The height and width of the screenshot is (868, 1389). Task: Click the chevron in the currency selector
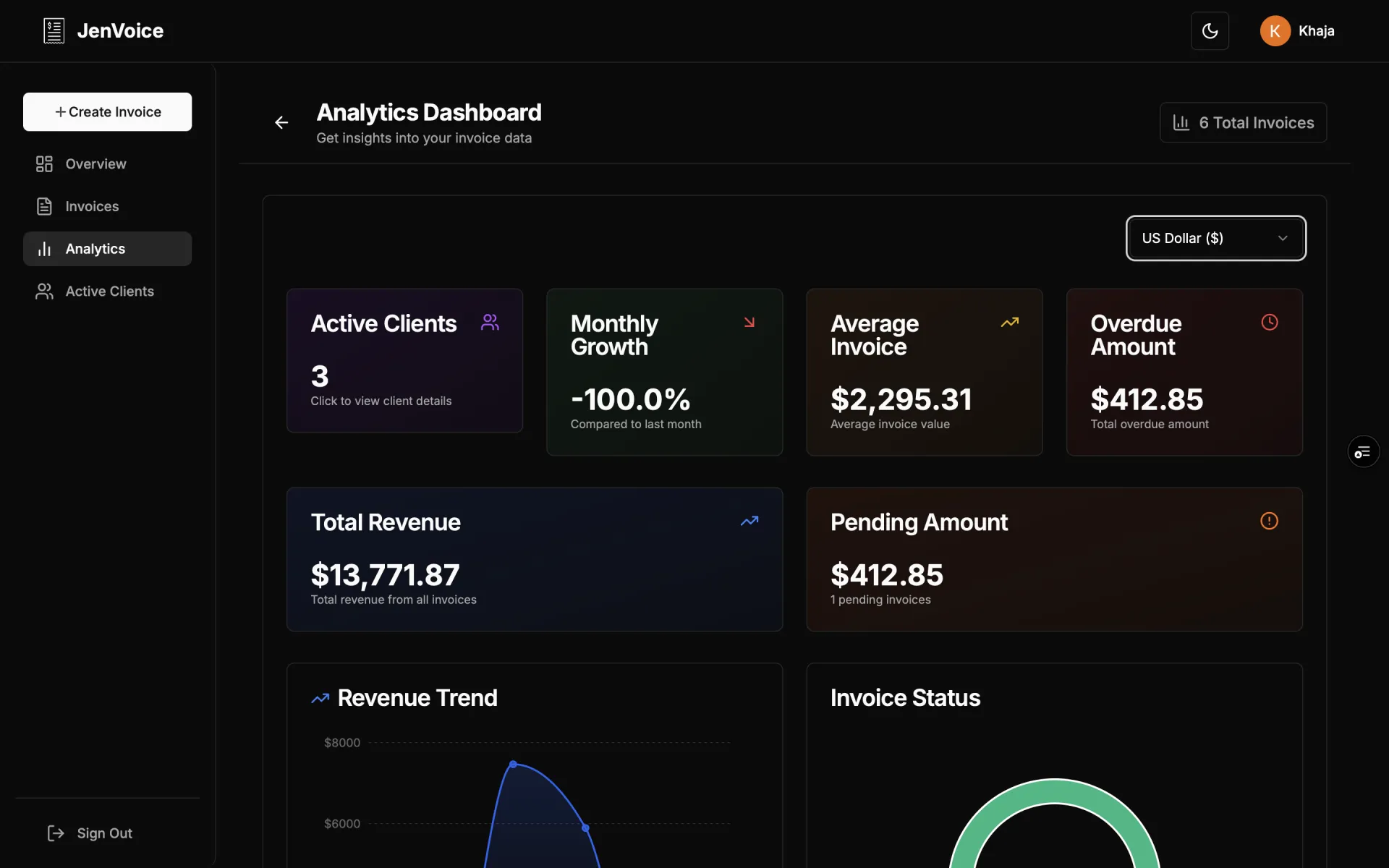1283,238
